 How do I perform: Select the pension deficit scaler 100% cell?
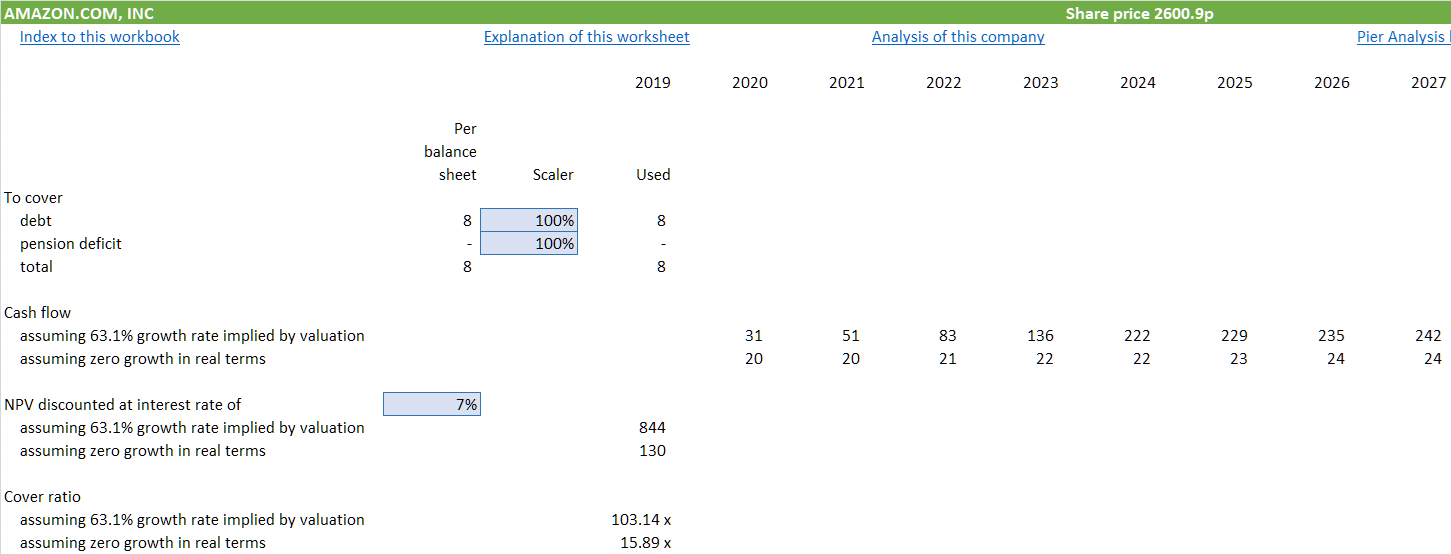pyautogui.click(x=529, y=243)
